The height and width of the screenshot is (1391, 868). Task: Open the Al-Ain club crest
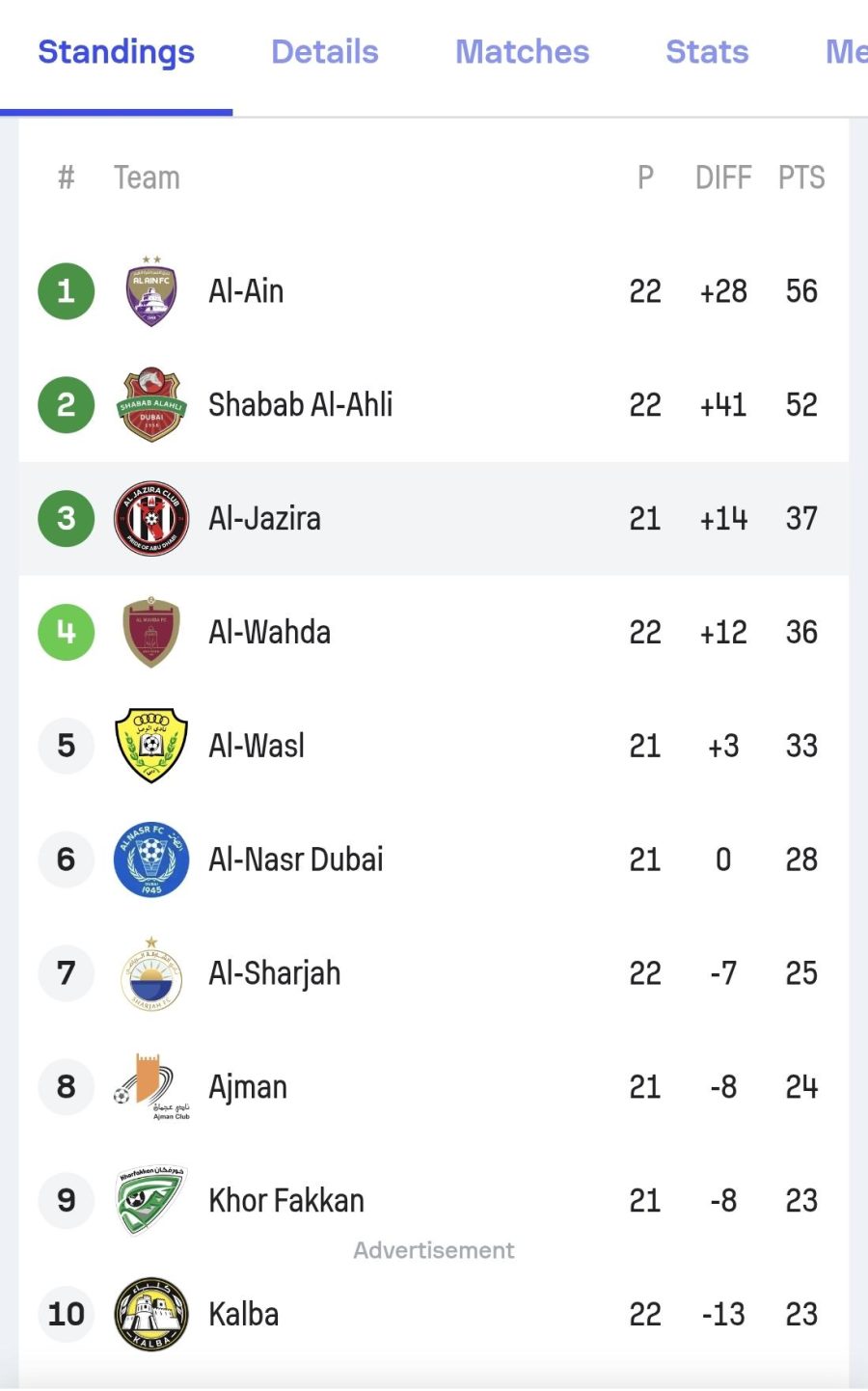pos(151,290)
